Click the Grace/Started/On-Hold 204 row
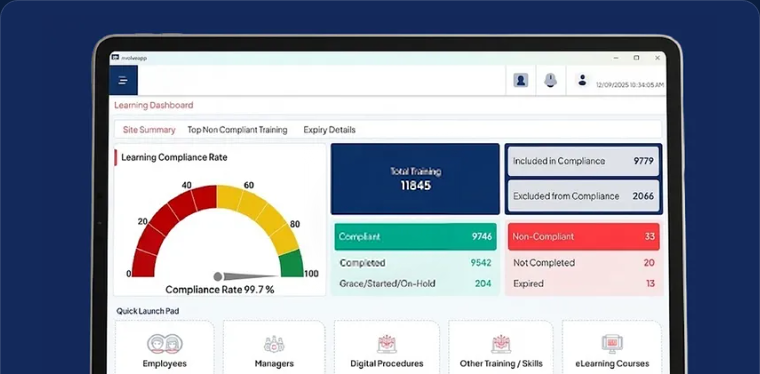Image resolution: width=760 pixels, height=374 pixels. pos(415,283)
